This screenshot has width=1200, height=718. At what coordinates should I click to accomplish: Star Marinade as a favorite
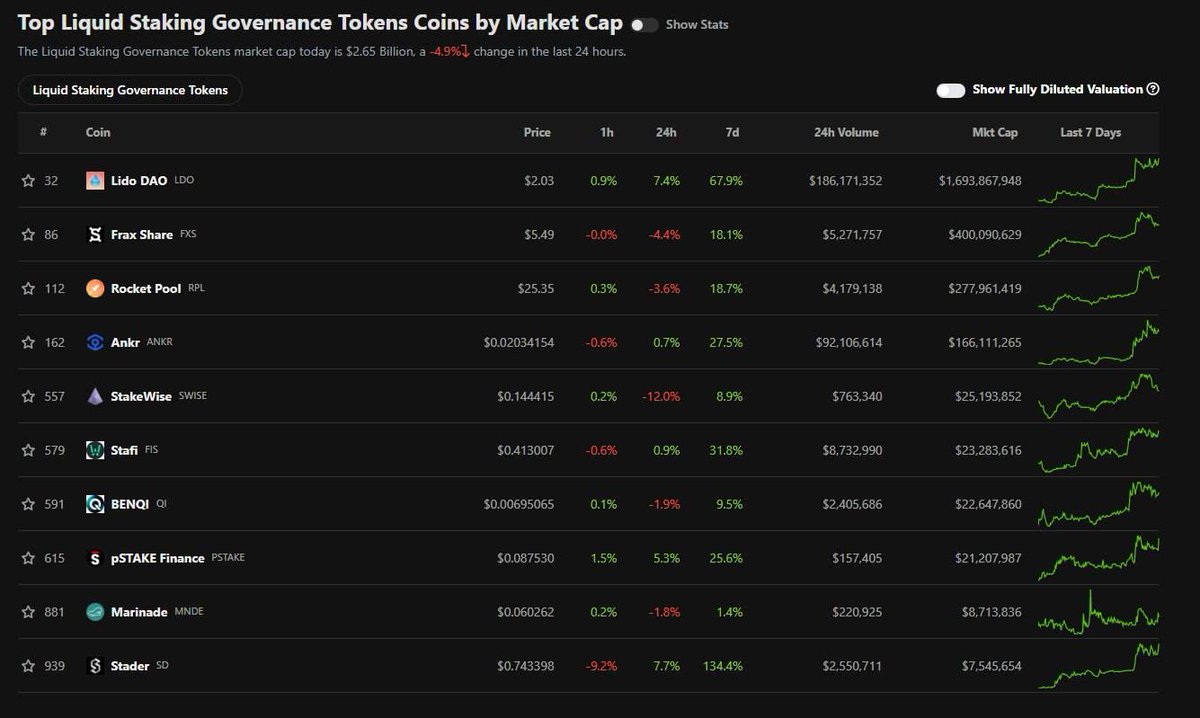tap(28, 612)
